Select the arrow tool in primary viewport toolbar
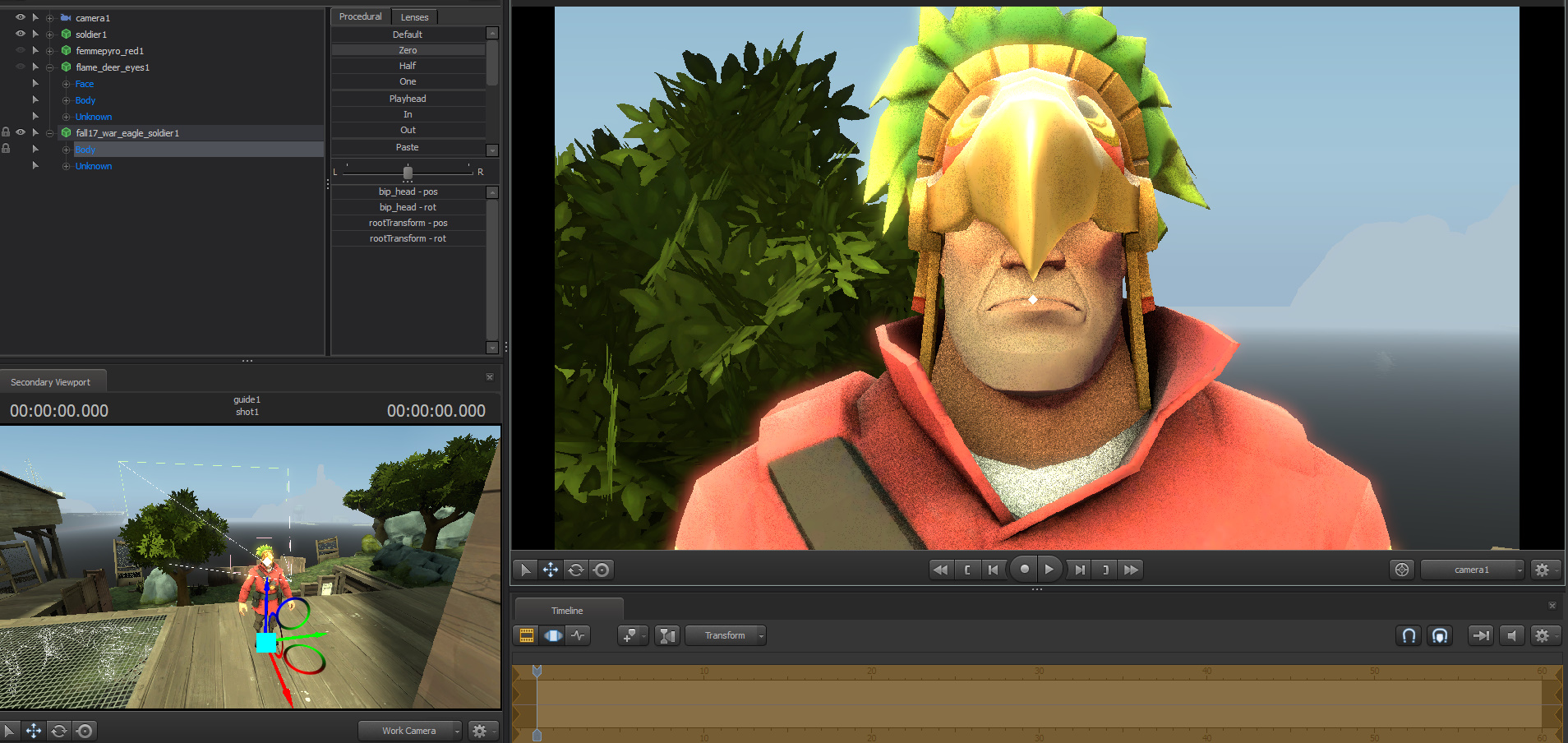The height and width of the screenshot is (743, 1568). 525,570
